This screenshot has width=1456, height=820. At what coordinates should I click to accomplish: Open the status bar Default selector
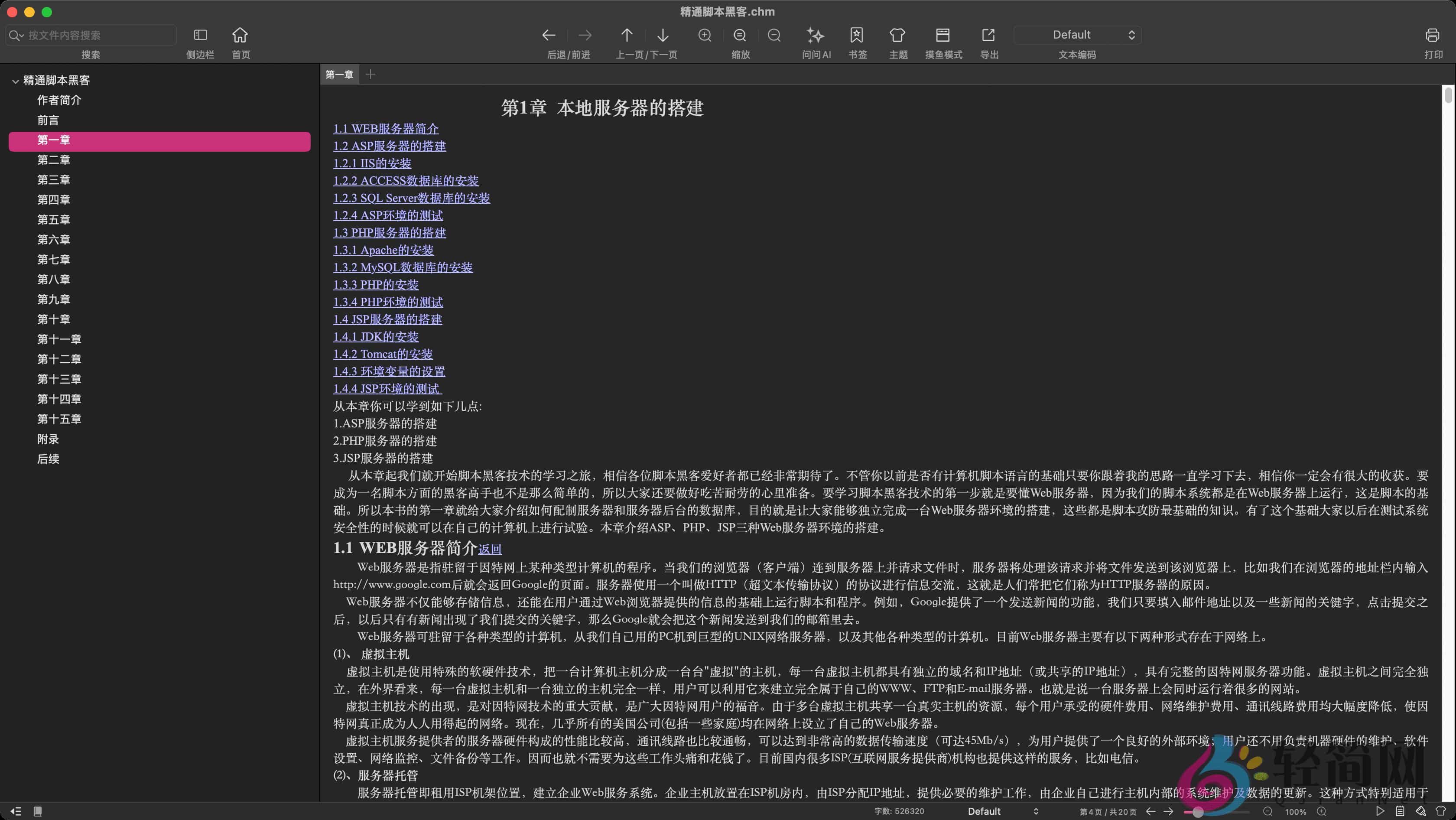pos(1001,811)
